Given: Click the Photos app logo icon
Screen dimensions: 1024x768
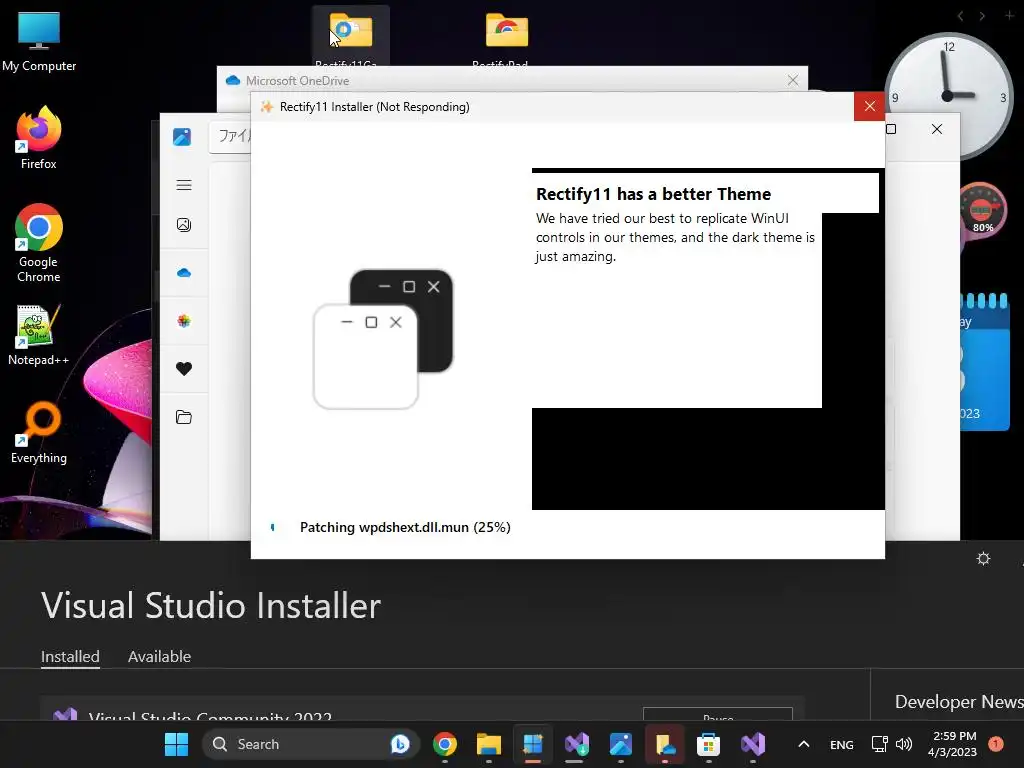Looking at the screenshot, I should coord(182,136).
